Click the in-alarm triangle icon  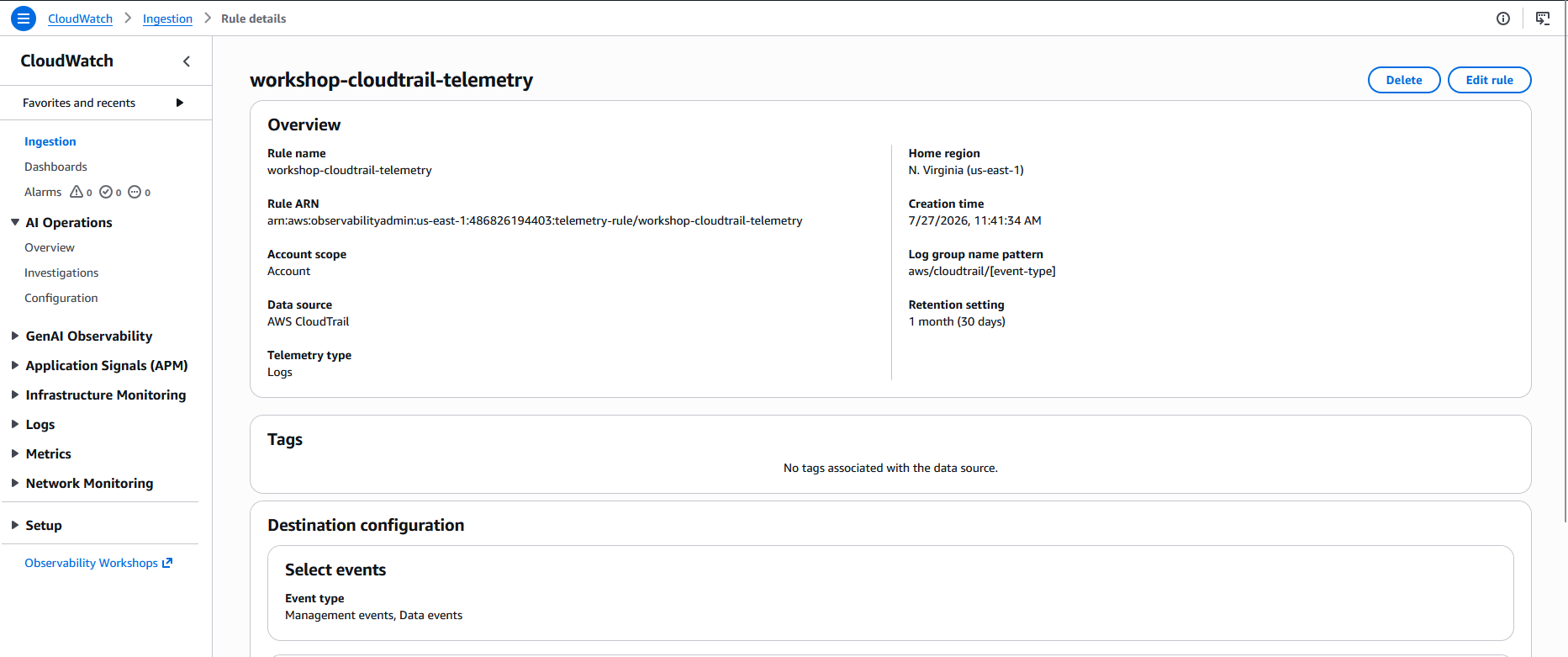77,192
